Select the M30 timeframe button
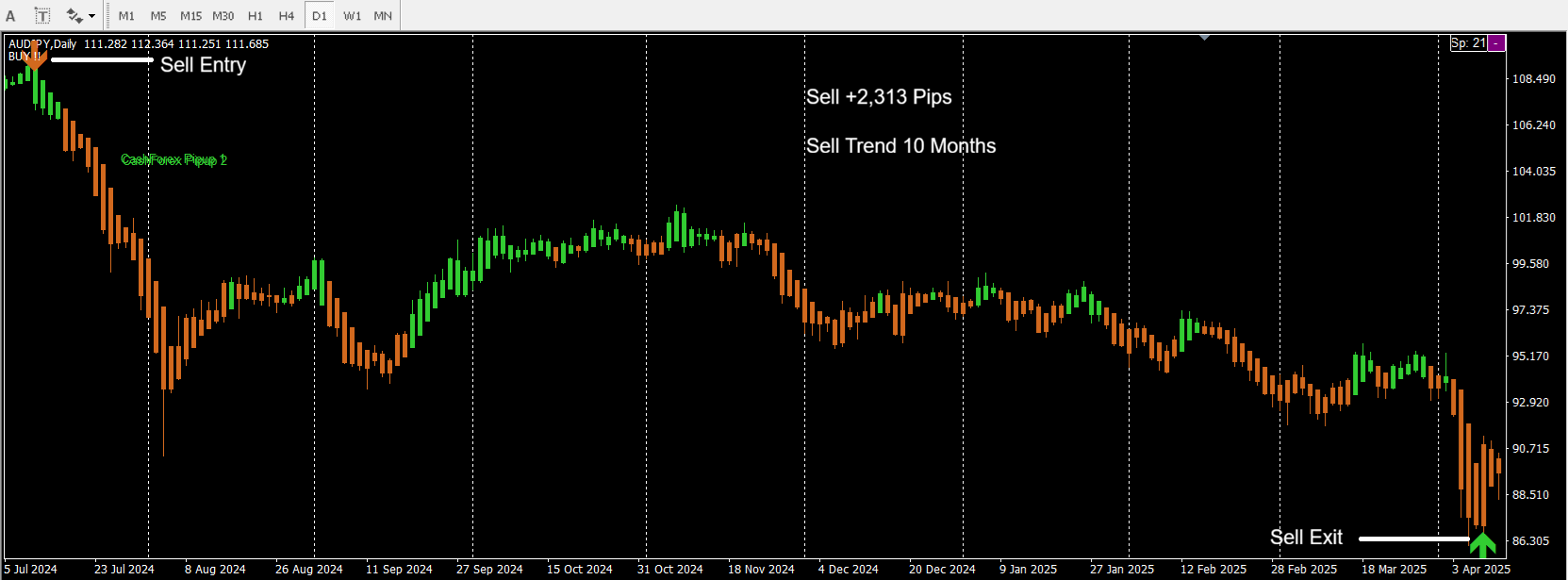Screen dimensions: 1568x580 tap(223, 16)
